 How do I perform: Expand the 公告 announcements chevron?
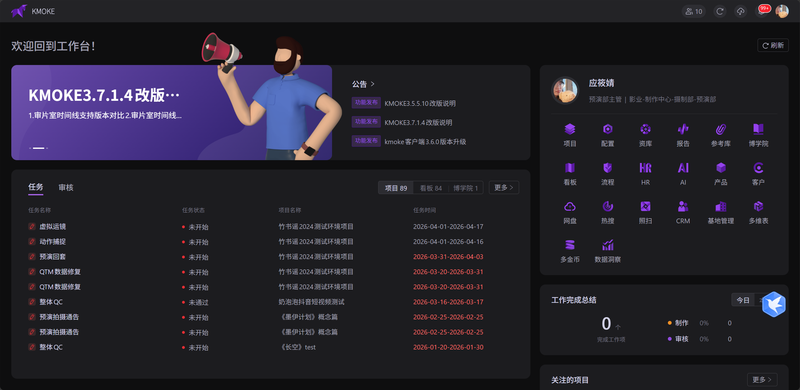pyautogui.click(x=372, y=84)
